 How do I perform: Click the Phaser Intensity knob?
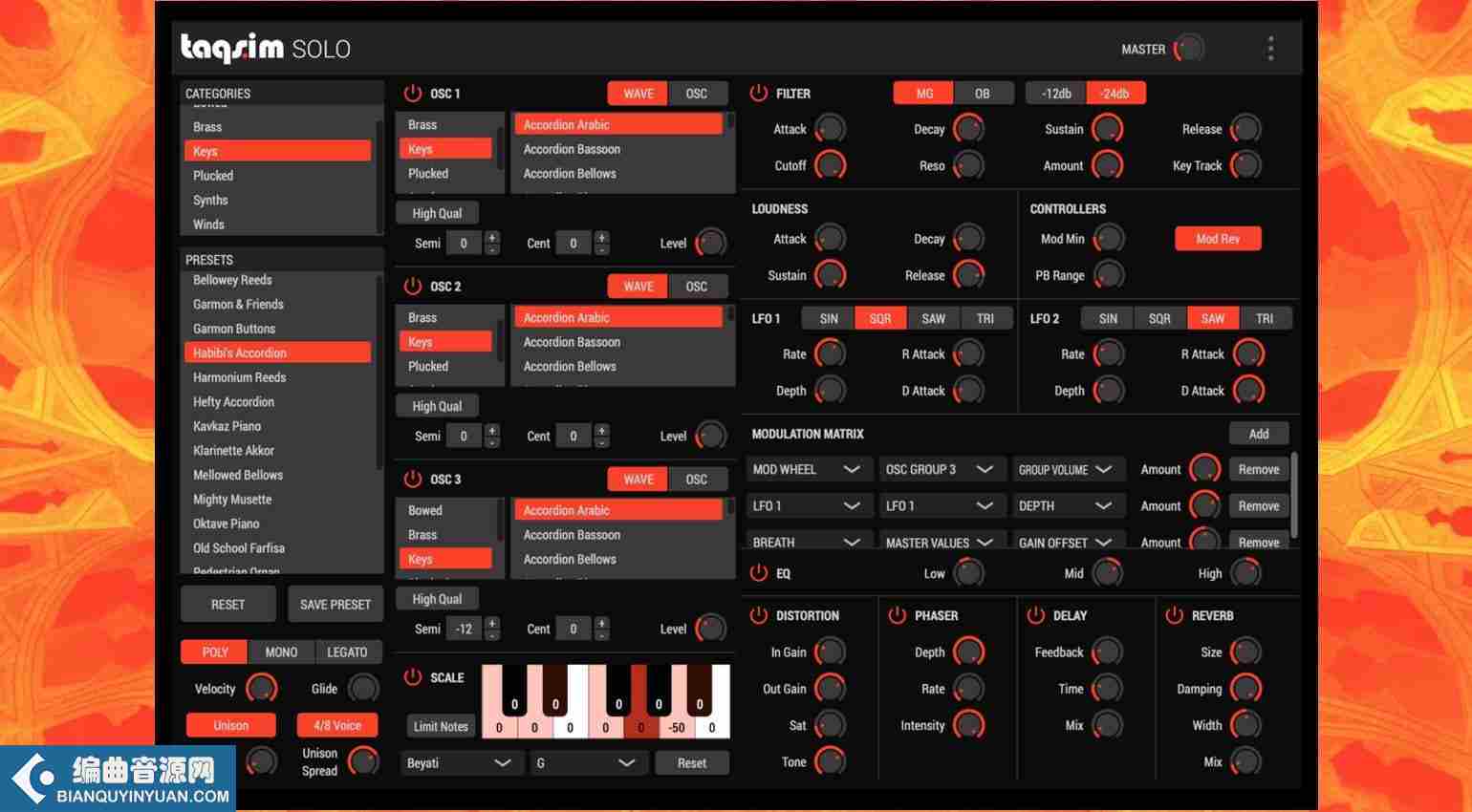[x=968, y=725]
